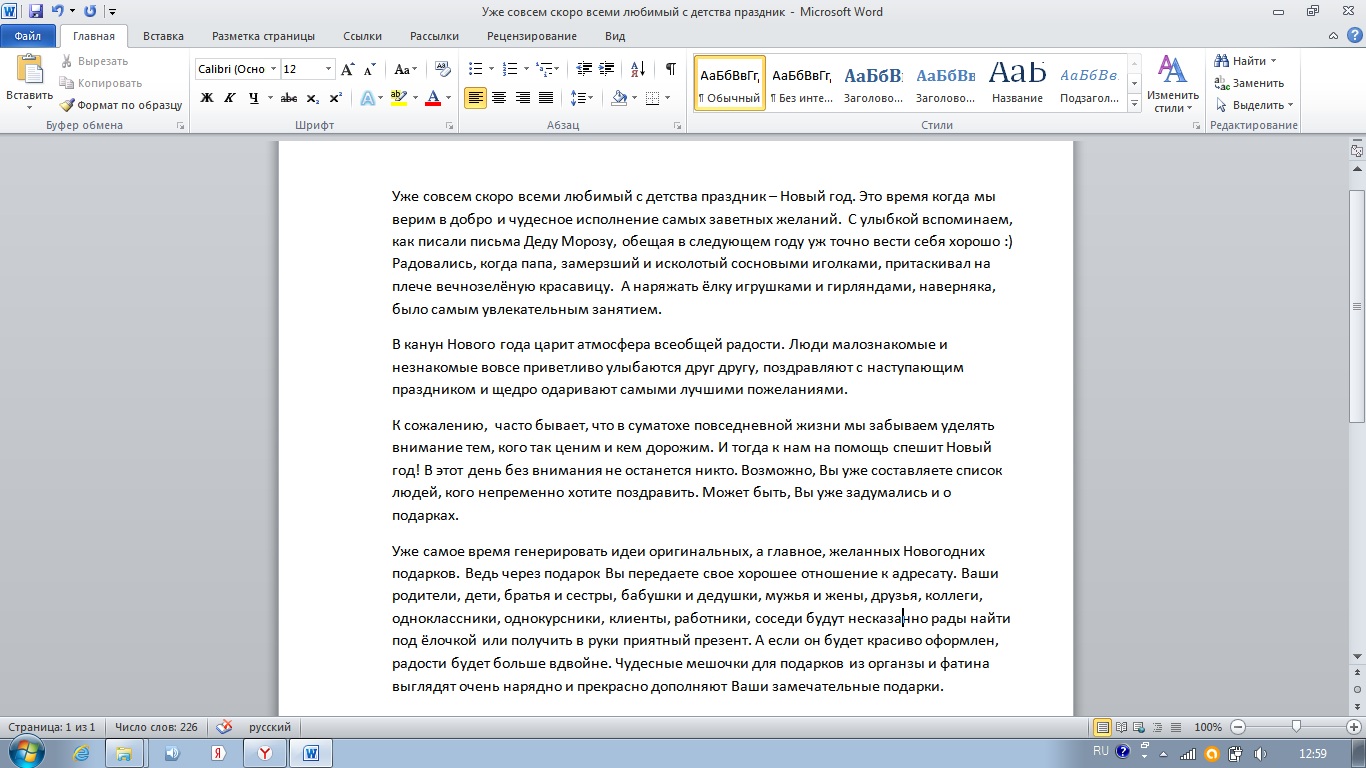Align text right
Screen dimensions: 1366x768
522,98
